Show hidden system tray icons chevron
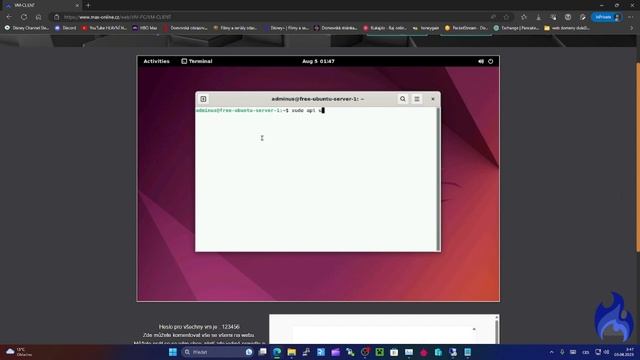 pos(552,352)
